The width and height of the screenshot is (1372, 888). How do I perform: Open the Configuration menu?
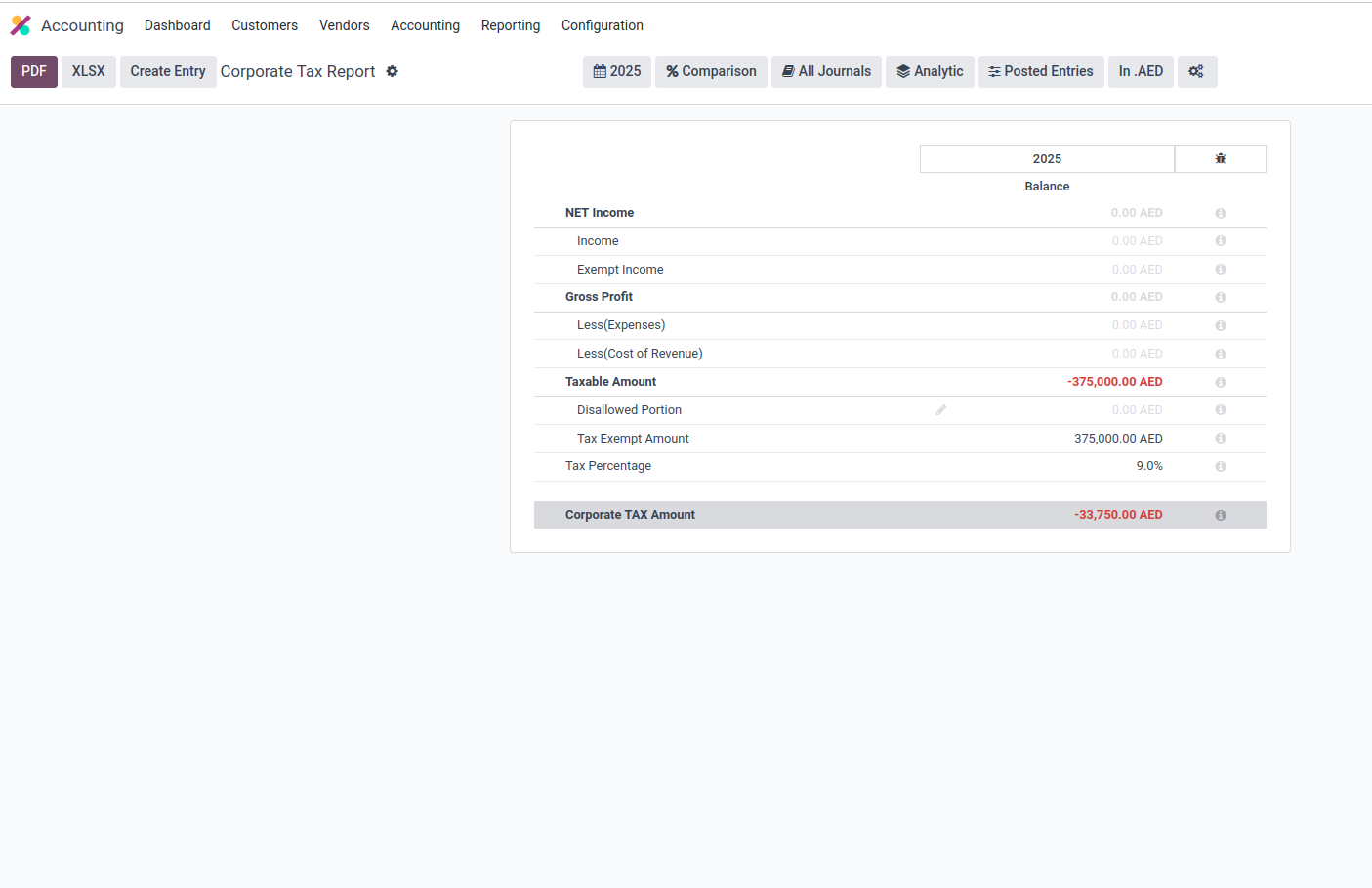602,25
